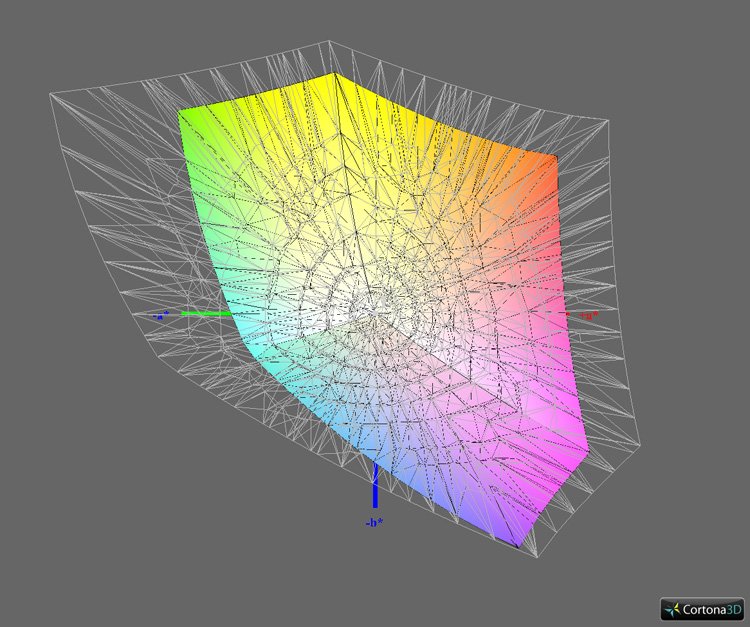Click the star emblem in the Cortona3D logo

(672, 608)
